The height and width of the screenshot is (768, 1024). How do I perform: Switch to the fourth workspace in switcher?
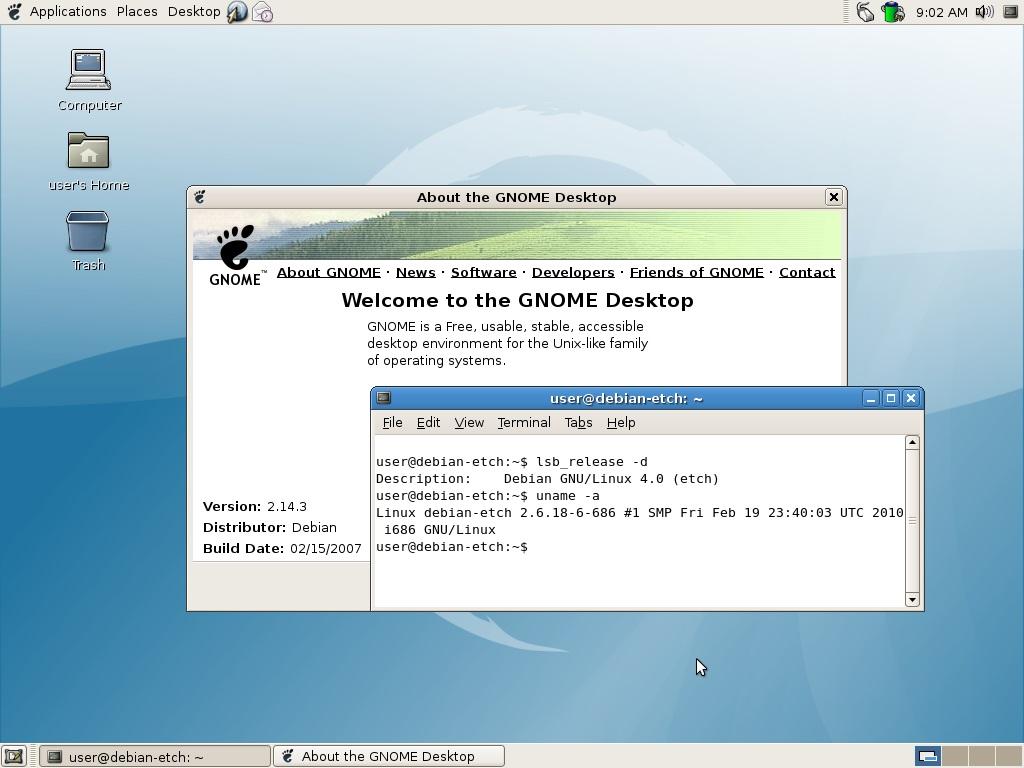point(1008,756)
